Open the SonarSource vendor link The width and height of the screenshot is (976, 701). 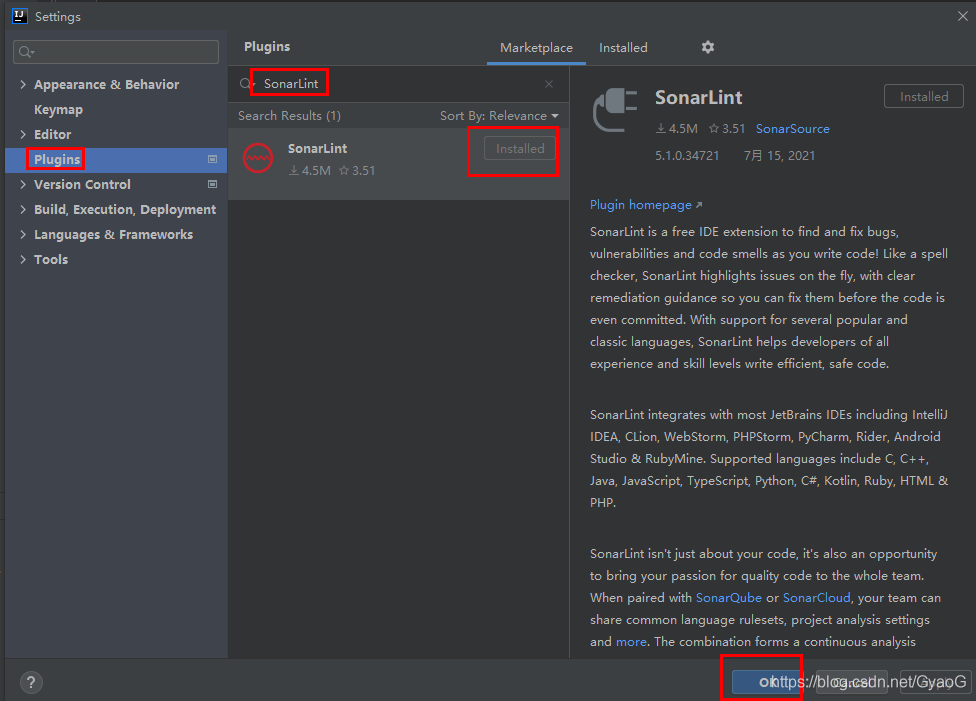pos(792,129)
